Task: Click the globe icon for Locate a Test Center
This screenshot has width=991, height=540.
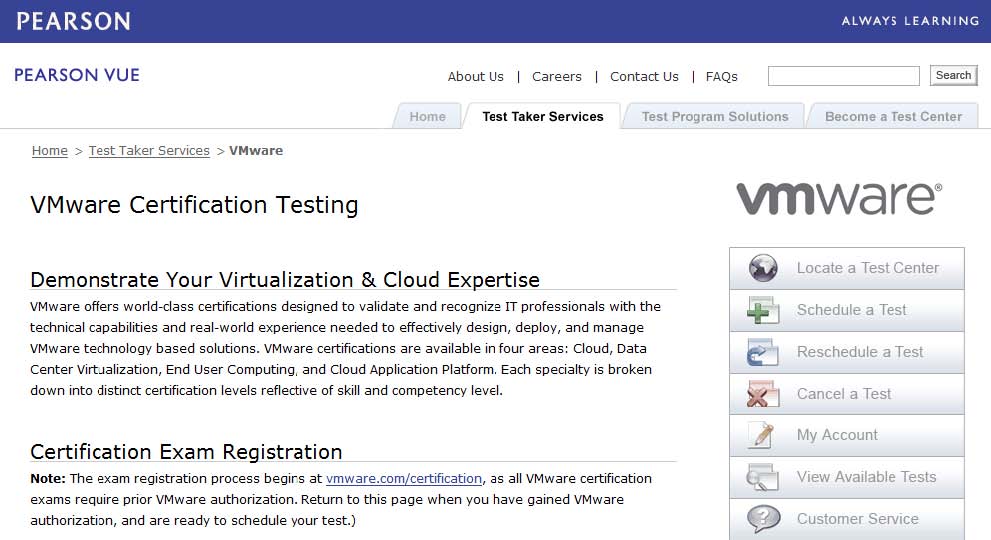Action: tap(763, 268)
